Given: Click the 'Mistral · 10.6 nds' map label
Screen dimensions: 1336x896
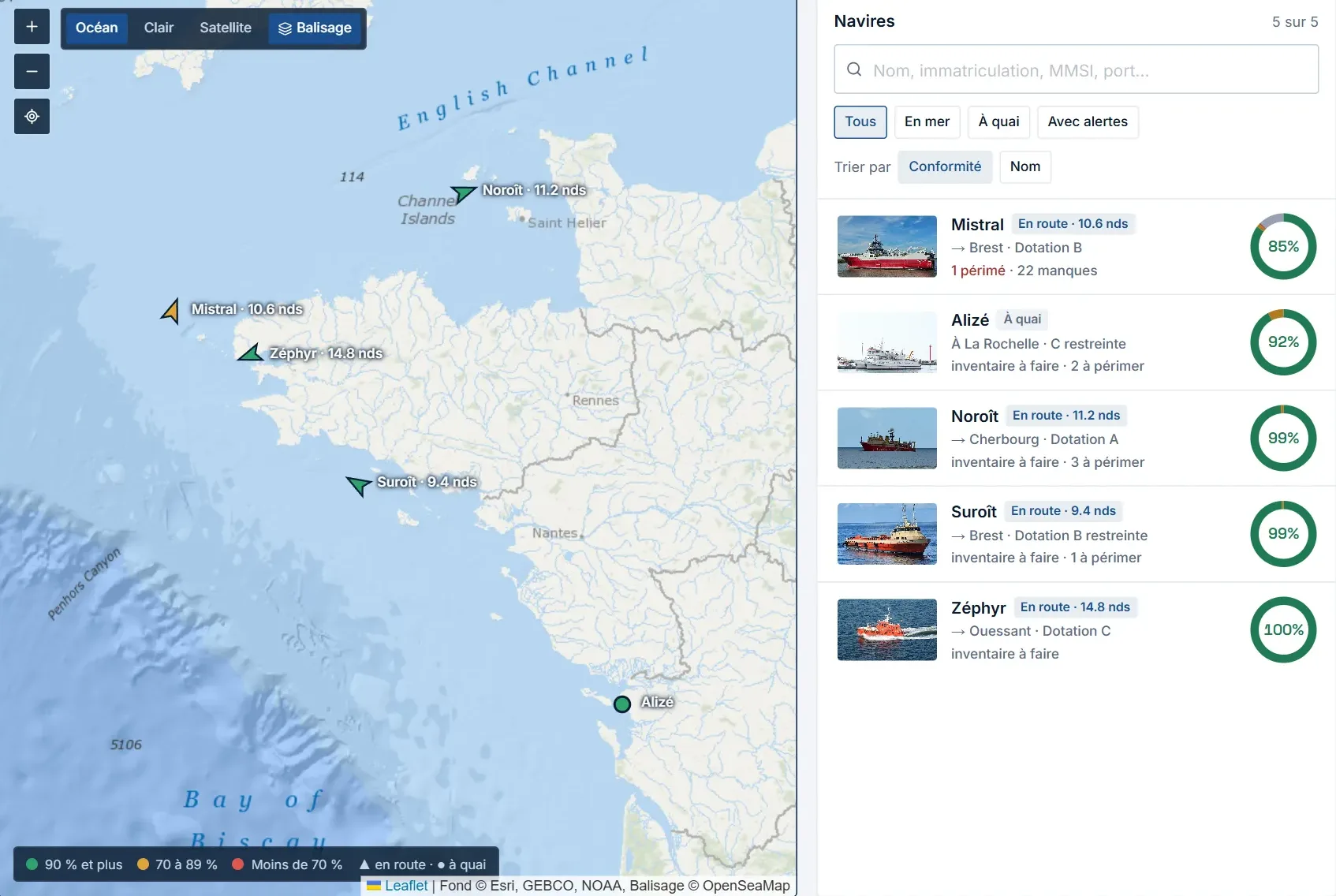Looking at the screenshot, I should pos(247,309).
